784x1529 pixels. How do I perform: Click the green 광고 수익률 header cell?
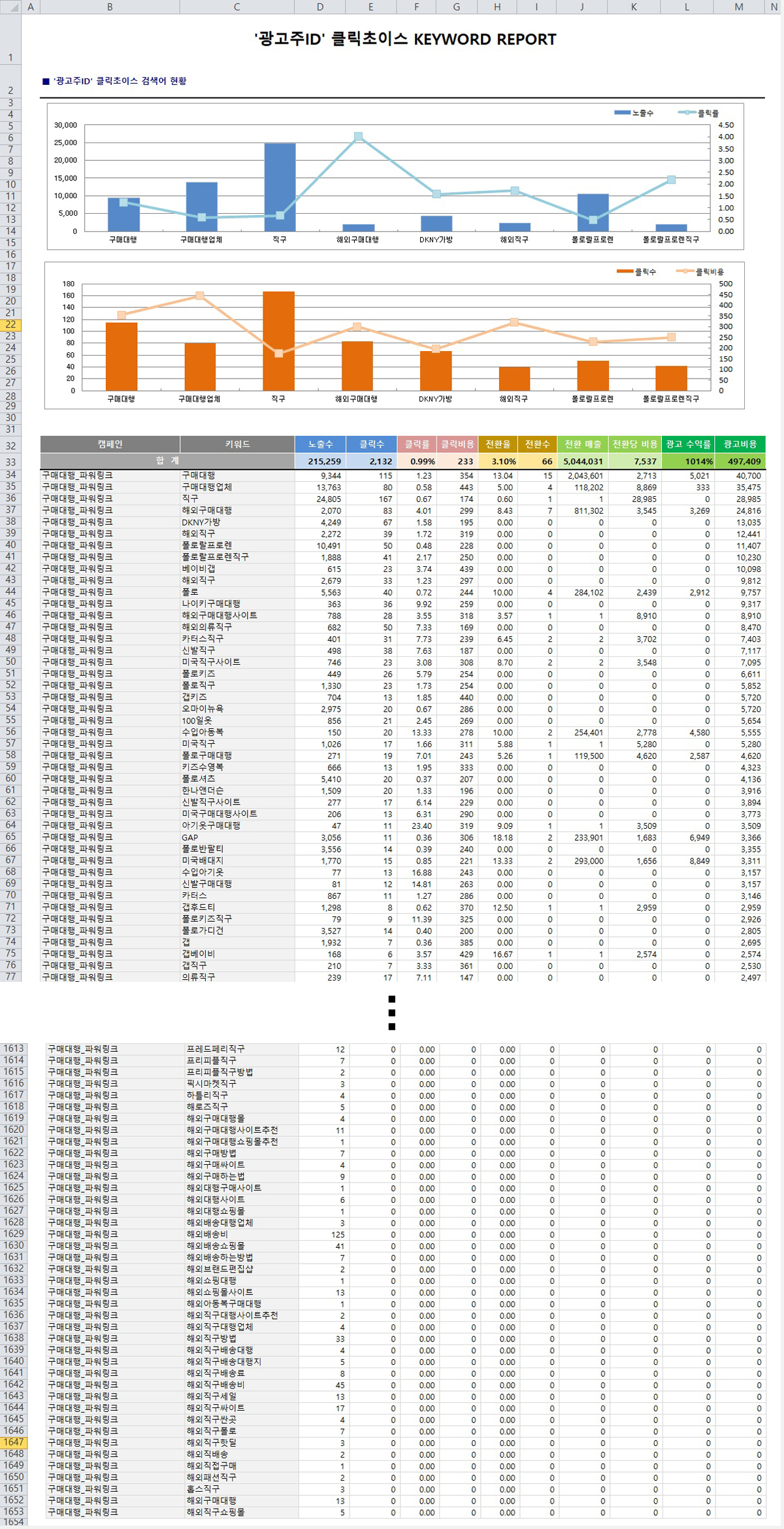687,445
